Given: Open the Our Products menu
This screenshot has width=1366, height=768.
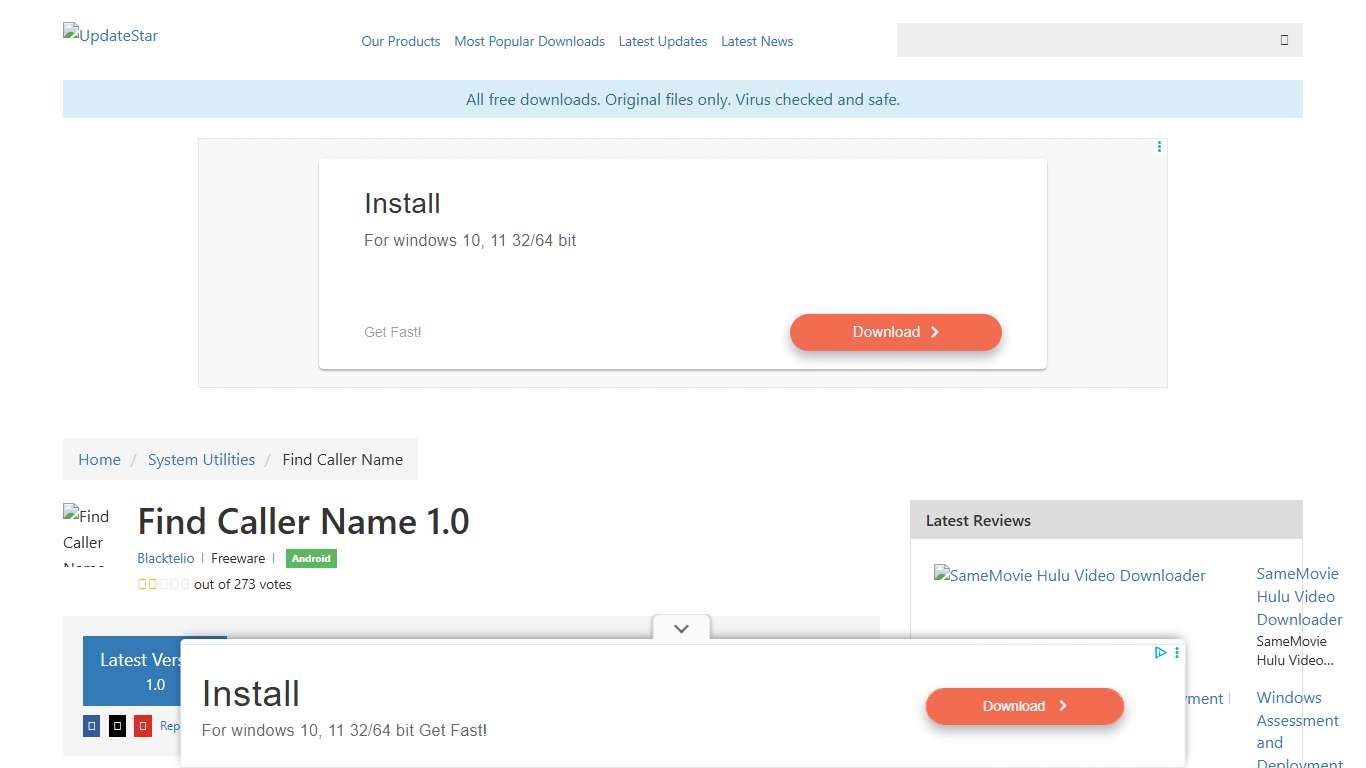Looking at the screenshot, I should [x=400, y=42].
